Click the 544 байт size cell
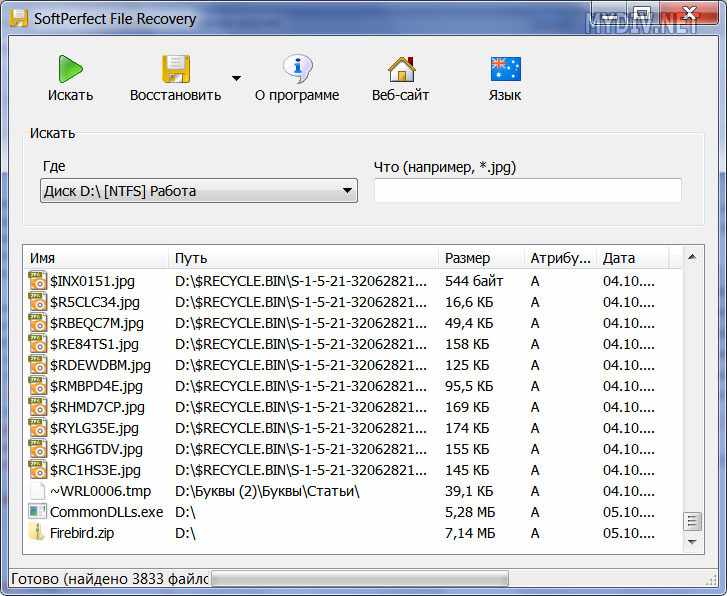The height and width of the screenshot is (596, 727). [474, 281]
